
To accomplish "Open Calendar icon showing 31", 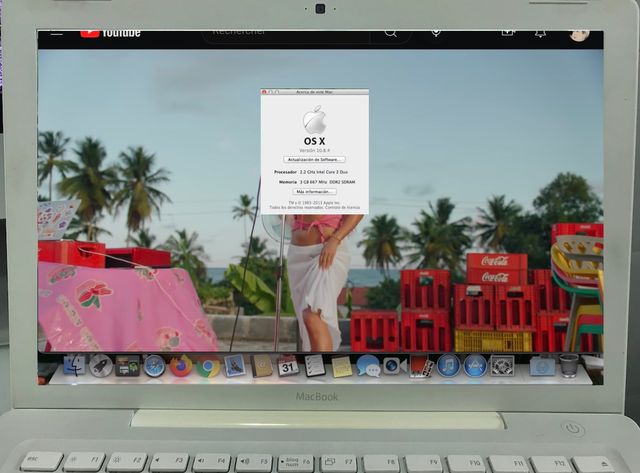I will [288, 366].
